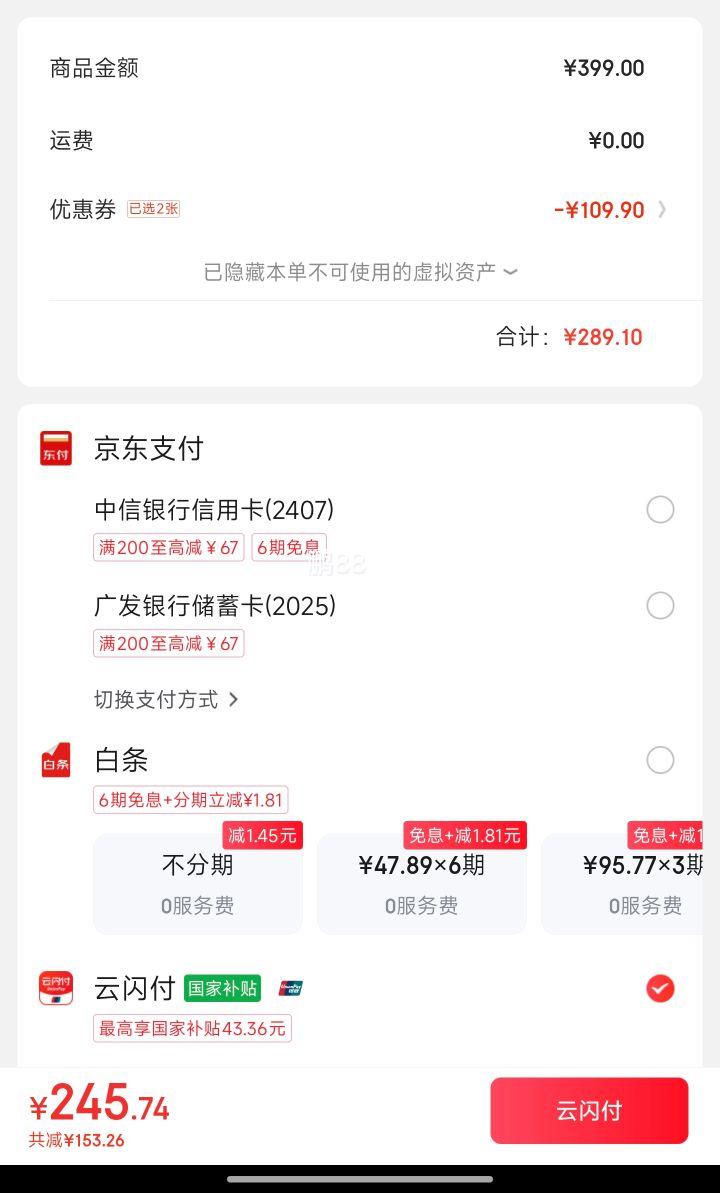Tap the 满200至高减¥67 tag under 广发银行储蓄卡
Viewport: 720px width, 1193px height.
coord(168,644)
